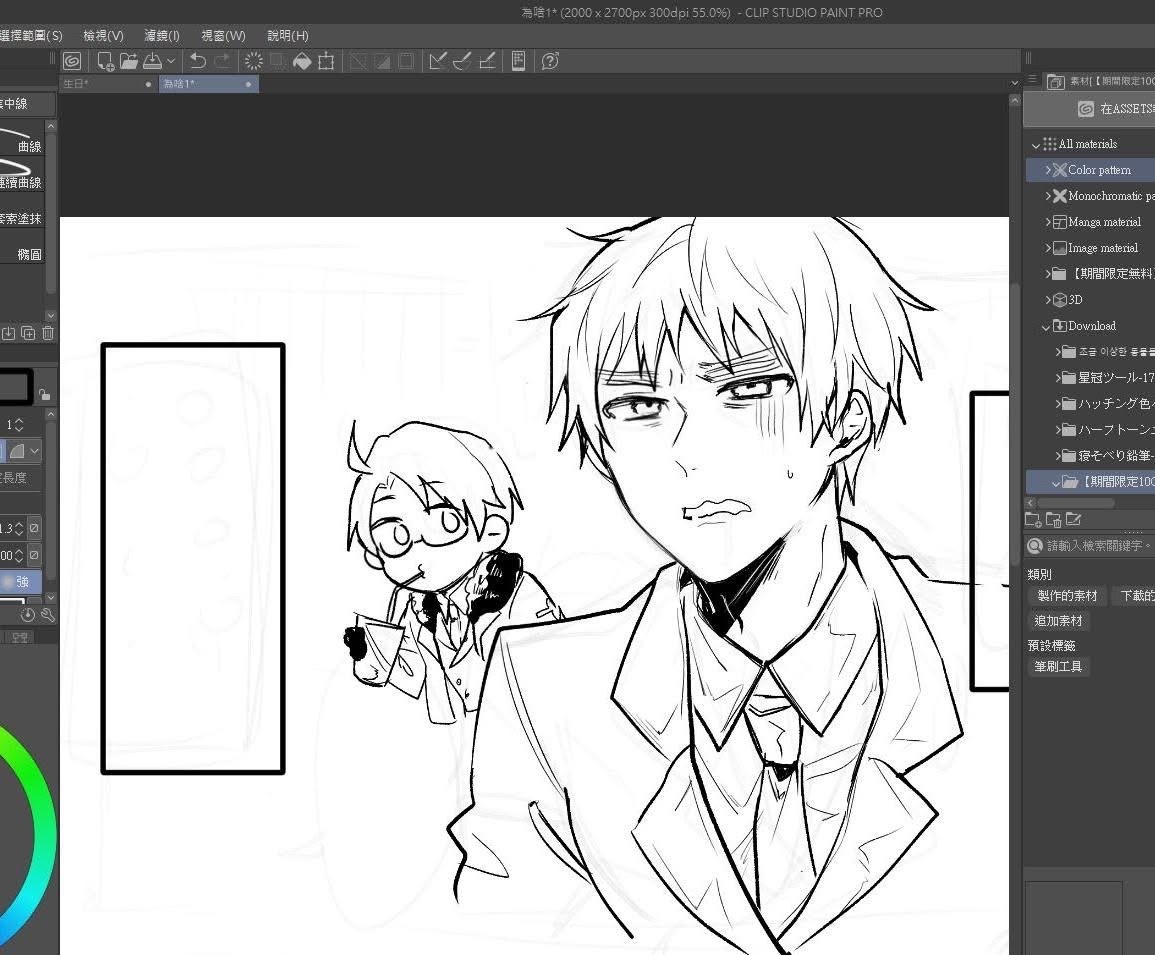Open the 檢視(V) menu

103,35
